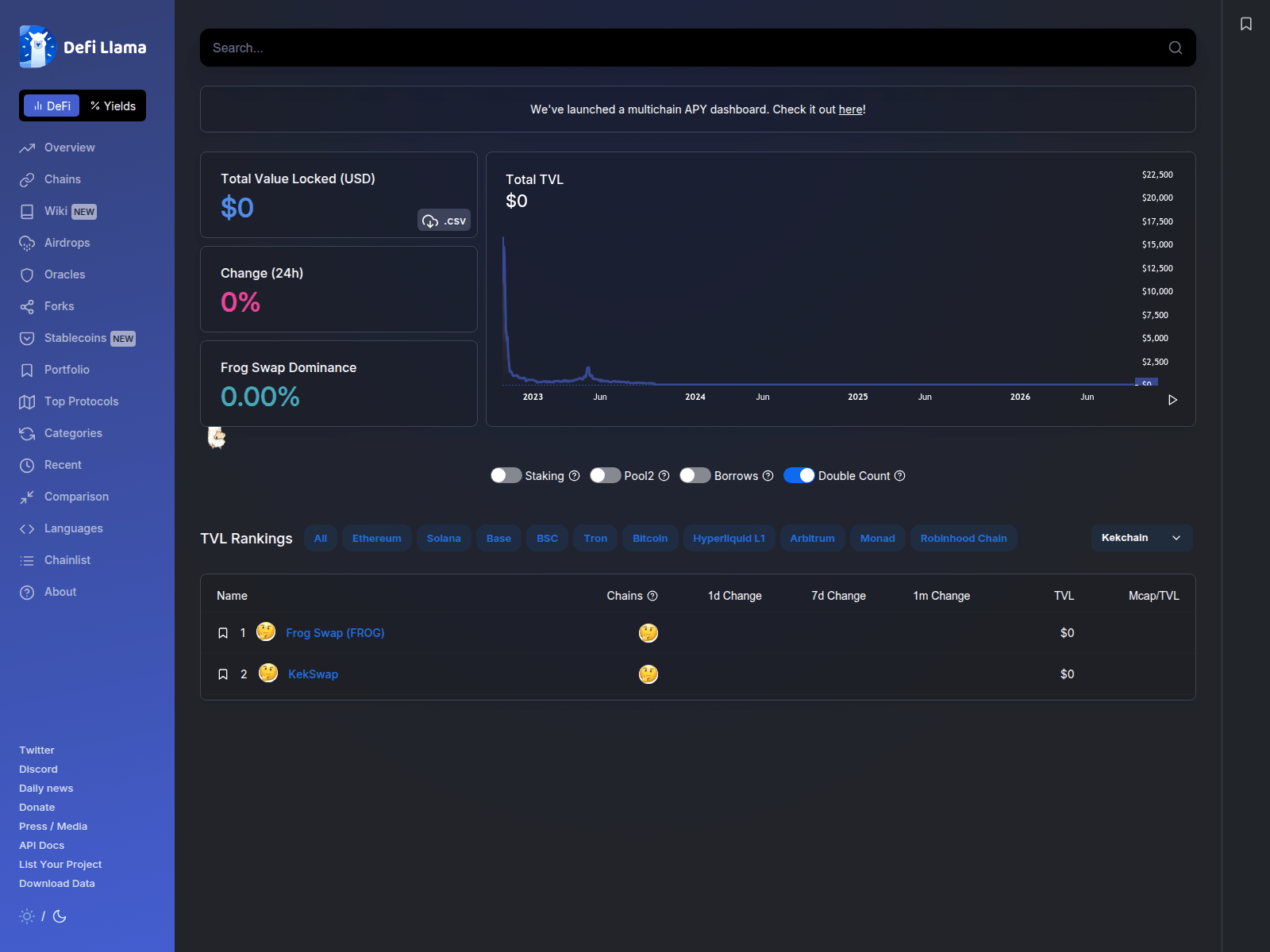Image resolution: width=1270 pixels, height=952 pixels.
Task: Open Chainlist in the sidebar
Action: pyautogui.click(x=55, y=560)
